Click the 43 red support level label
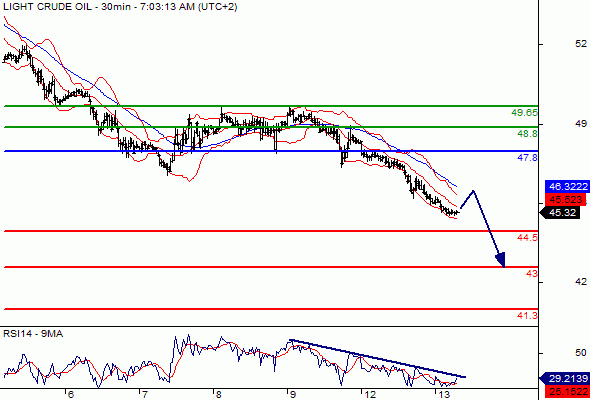Screen dimensions: 590x400 click(x=532, y=273)
